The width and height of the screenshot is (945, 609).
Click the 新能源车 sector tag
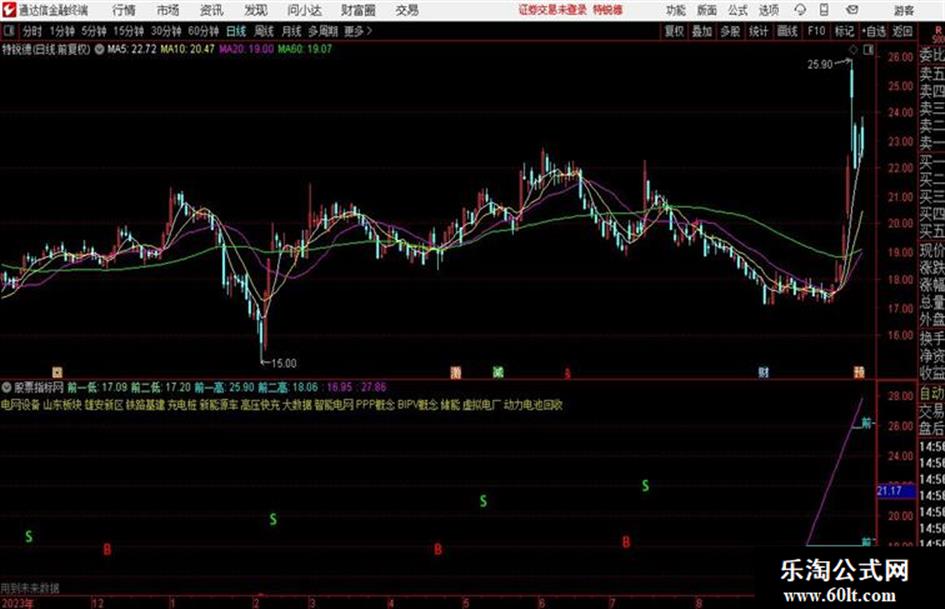pyautogui.click(x=219, y=405)
